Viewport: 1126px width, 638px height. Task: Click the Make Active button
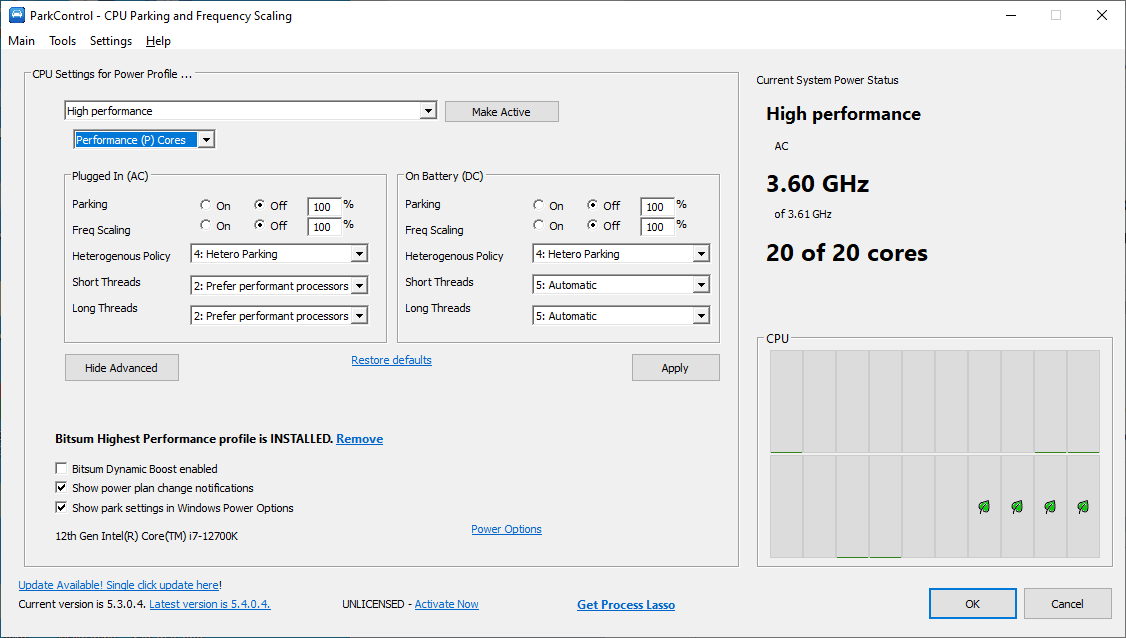click(x=501, y=111)
